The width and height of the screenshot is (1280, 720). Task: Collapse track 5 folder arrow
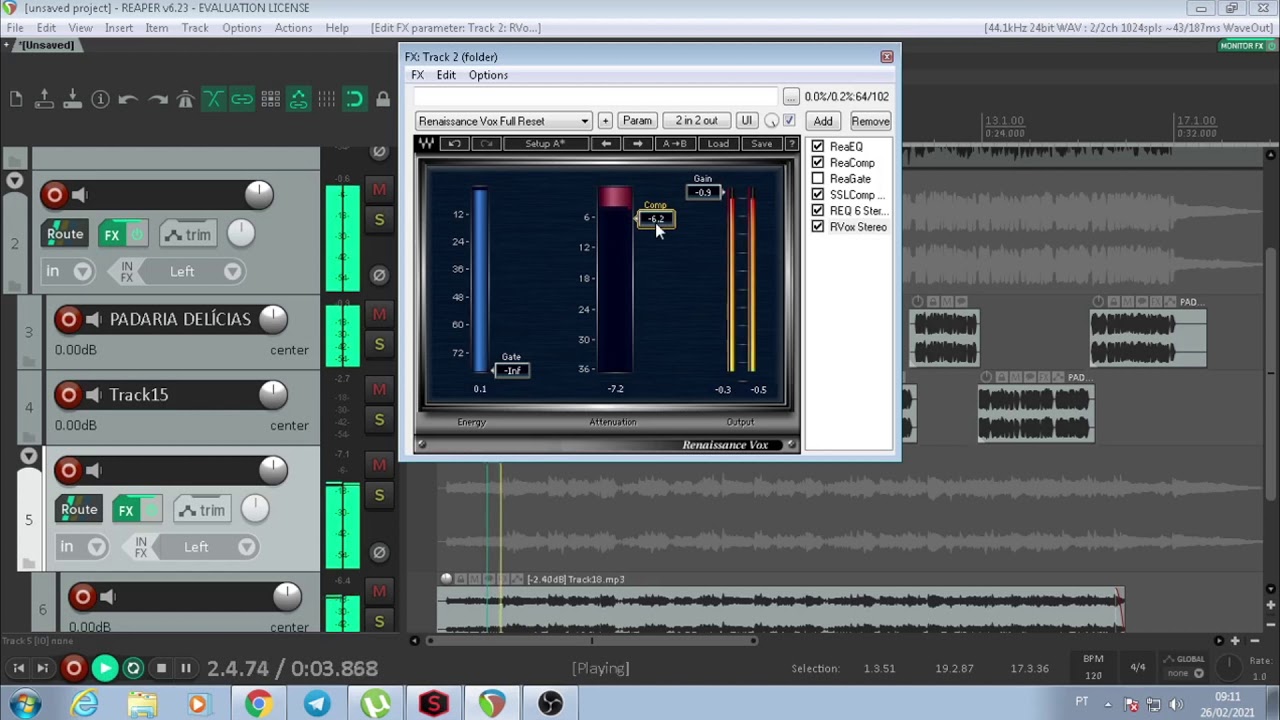pyautogui.click(x=29, y=456)
